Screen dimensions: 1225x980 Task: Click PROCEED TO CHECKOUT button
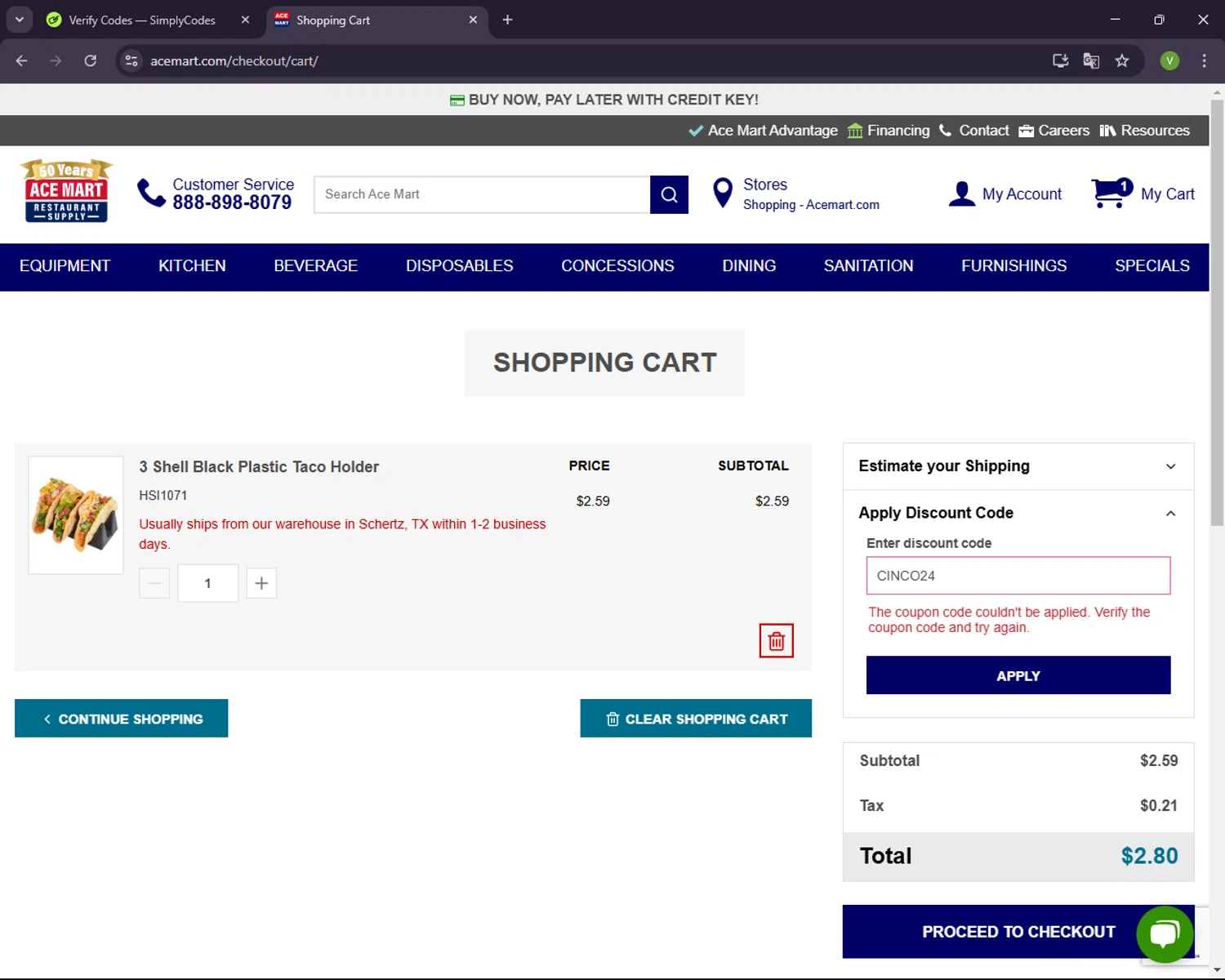point(1018,932)
